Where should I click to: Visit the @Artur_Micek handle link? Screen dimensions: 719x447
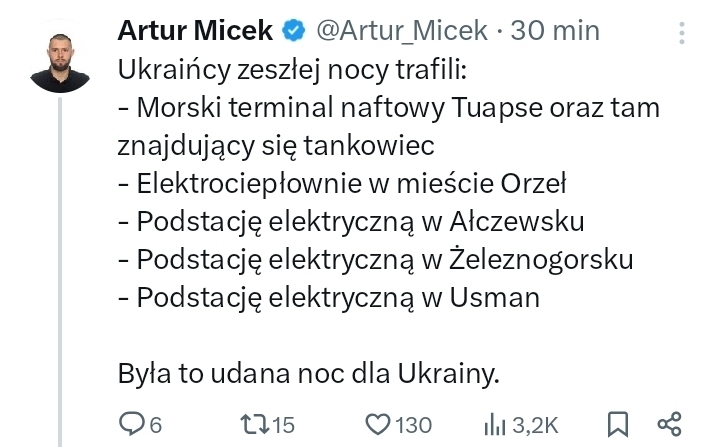[x=400, y=32]
